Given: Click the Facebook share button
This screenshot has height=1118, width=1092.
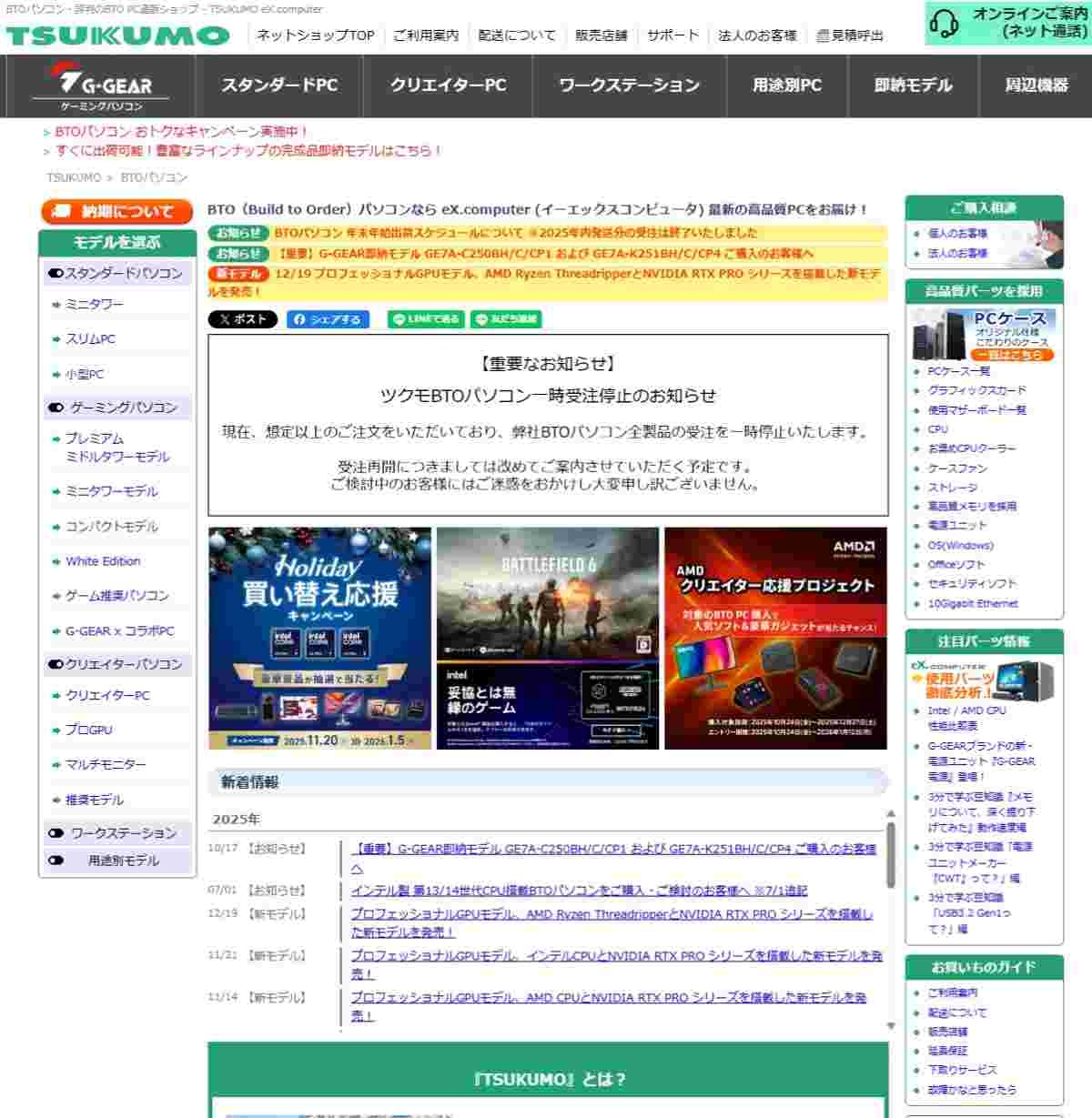Looking at the screenshot, I should click(x=328, y=319).
